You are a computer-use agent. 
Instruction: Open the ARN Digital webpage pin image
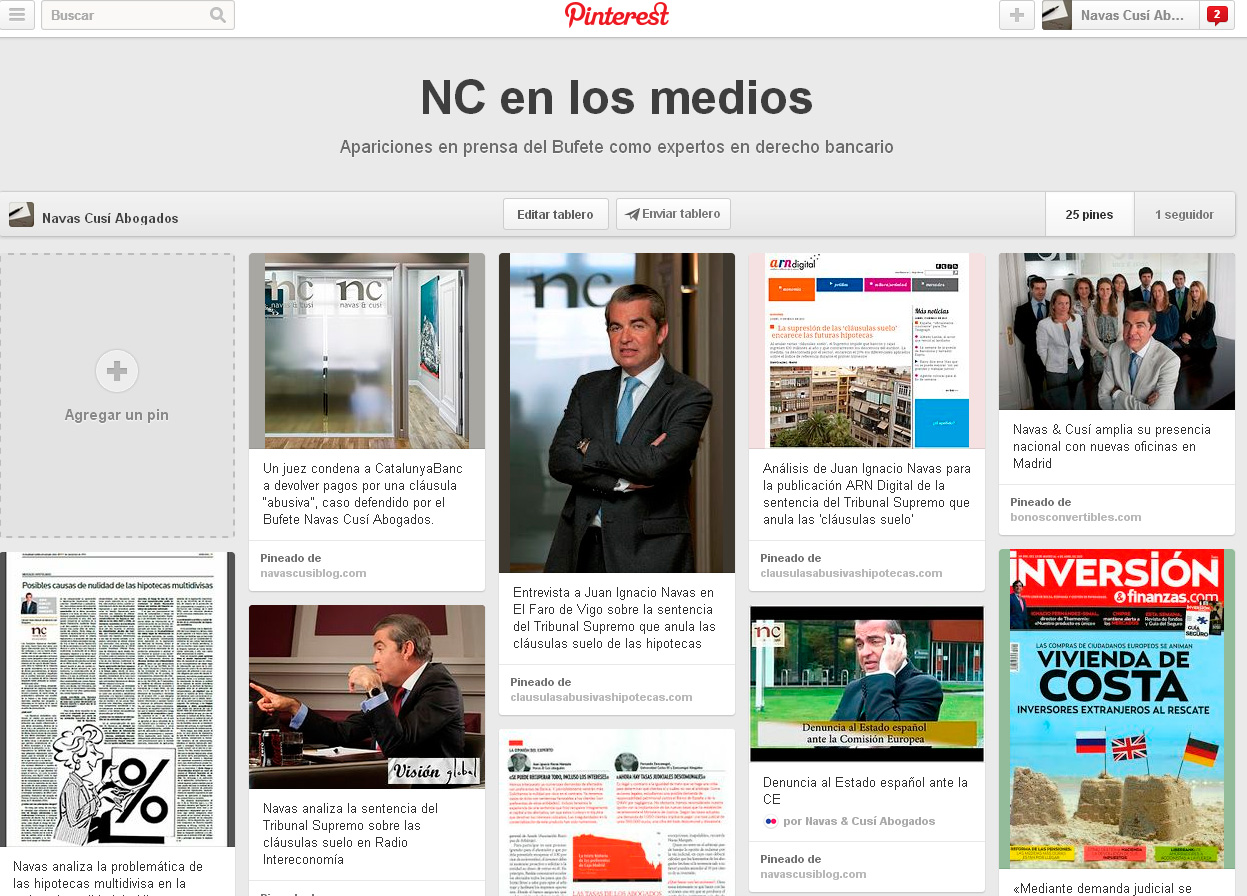point(867,350)
